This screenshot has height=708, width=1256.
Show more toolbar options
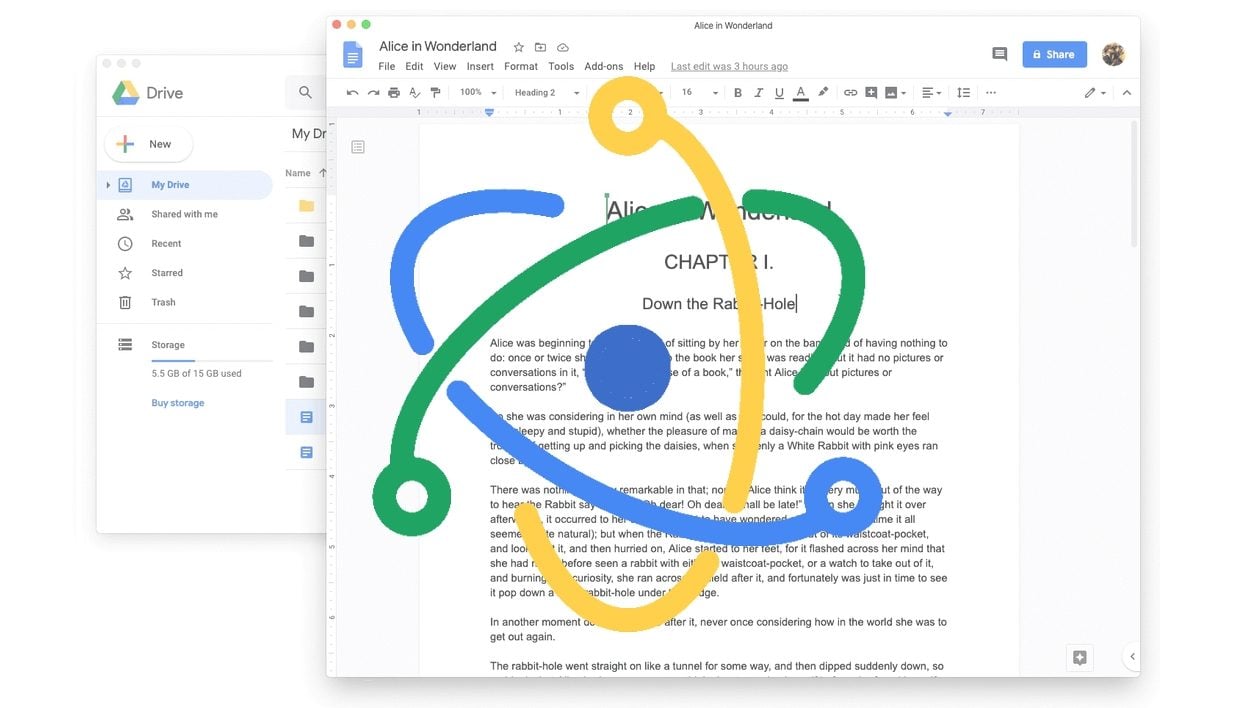click(x=991, y=93)
